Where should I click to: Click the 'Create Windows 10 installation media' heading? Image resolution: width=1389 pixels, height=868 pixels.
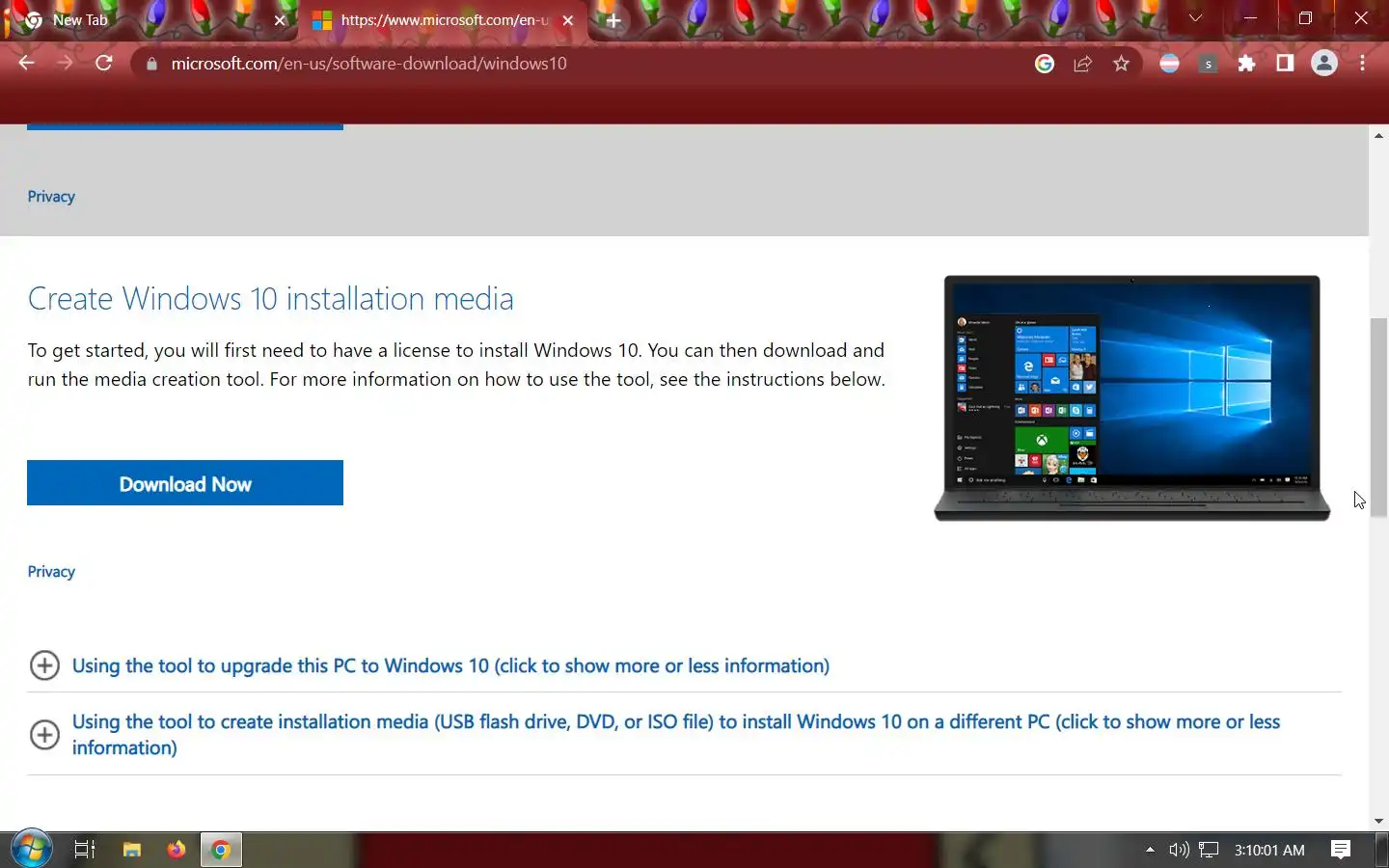point(270,299)
